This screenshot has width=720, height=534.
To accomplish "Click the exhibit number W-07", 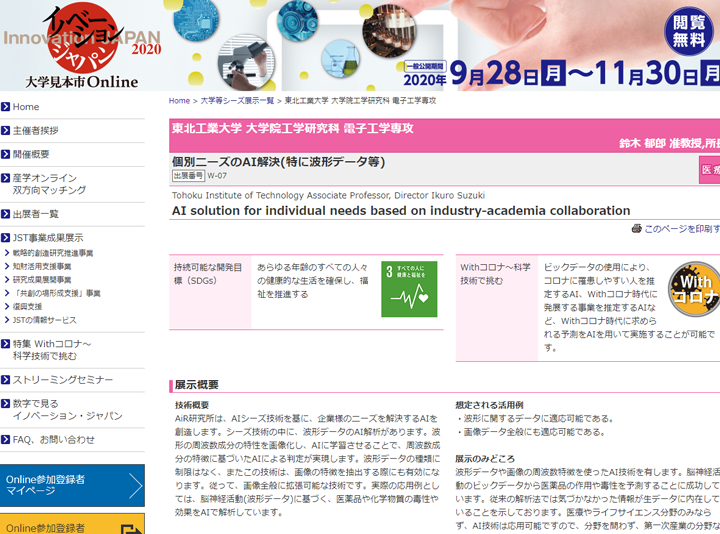I will tap(217, 175).
